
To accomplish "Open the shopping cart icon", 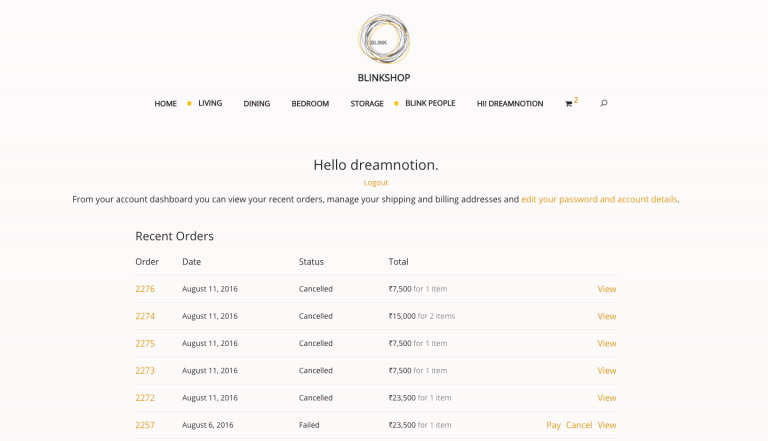I will (x=569, y=104).
